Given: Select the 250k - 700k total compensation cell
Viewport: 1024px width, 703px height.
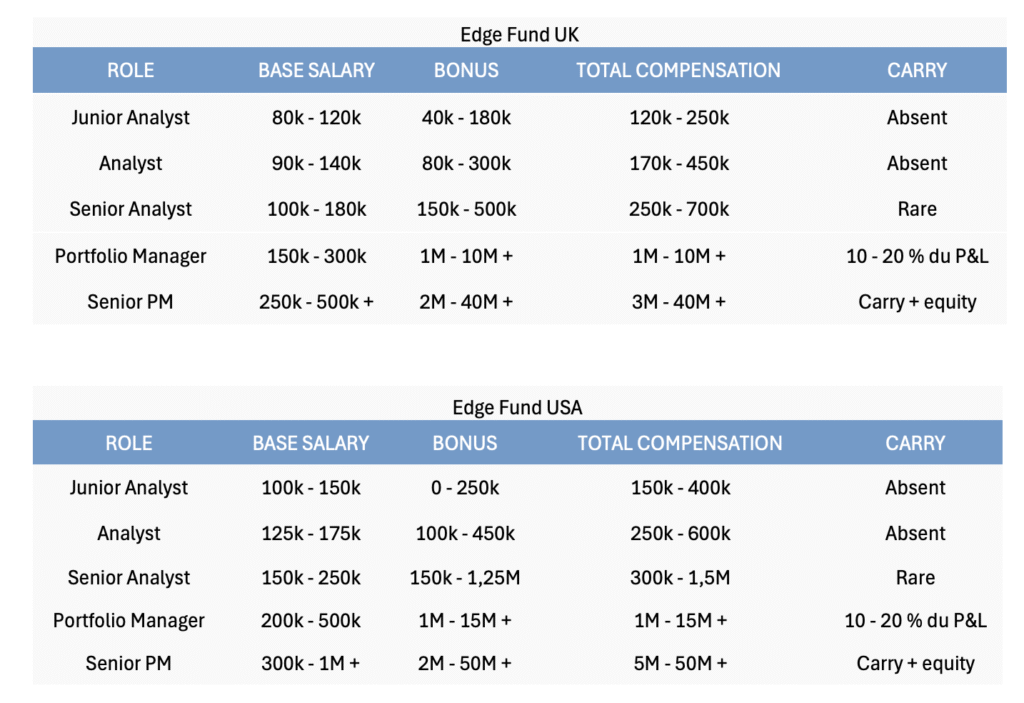Looking at the screenshot, I should [678, 210].
